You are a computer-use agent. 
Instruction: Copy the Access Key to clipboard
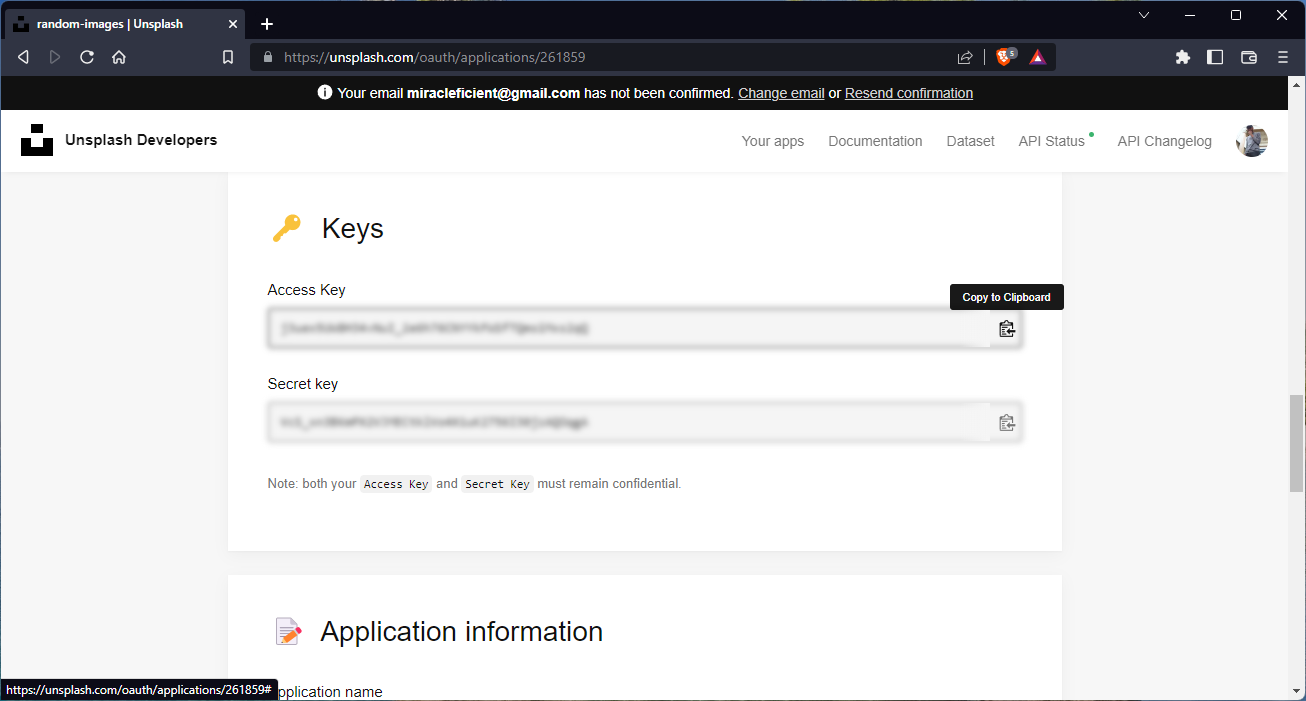click(x=1006, y=329)
